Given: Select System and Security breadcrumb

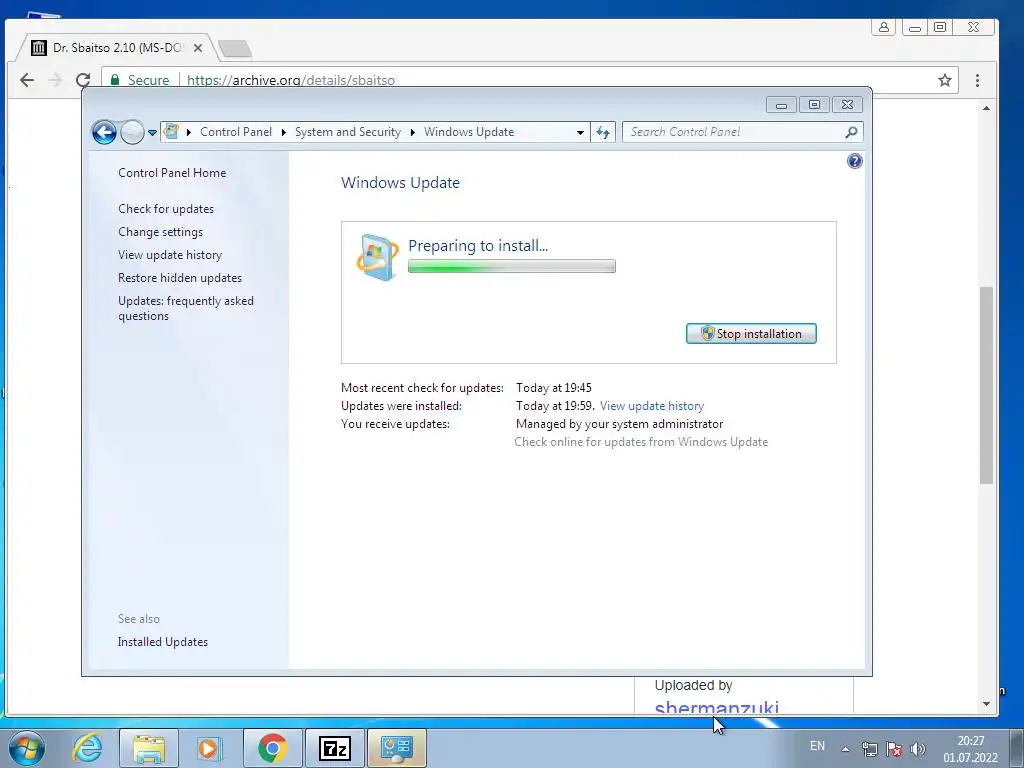Looking at the screenshot, I should tap(347, 132).
